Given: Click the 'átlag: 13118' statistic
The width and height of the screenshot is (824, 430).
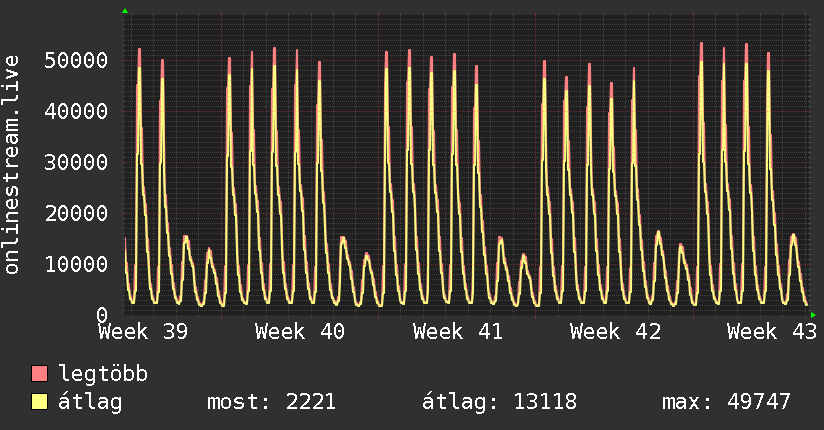Looking at the screenshot, I should point(499,402).
